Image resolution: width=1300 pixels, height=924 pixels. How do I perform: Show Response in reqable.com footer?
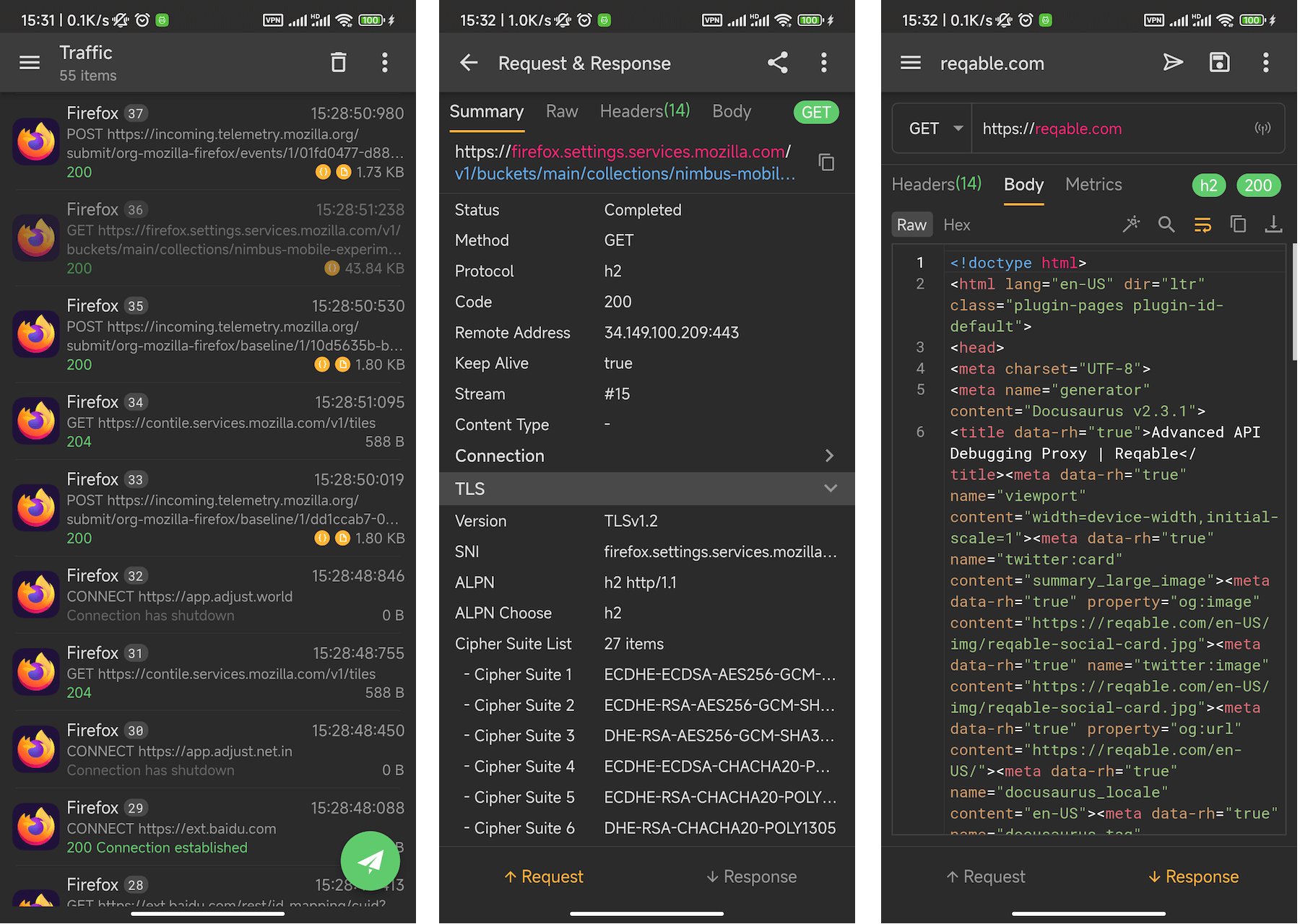tap(1193, 876)
